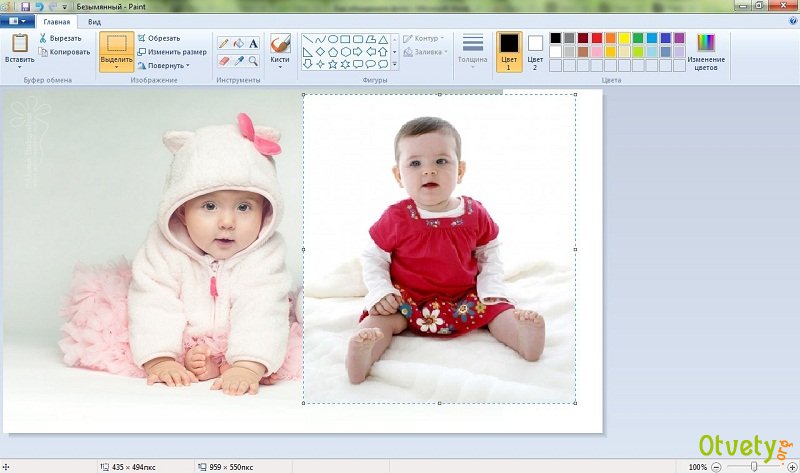
Task: Toggle Цвет 2 as active color
Action: click(535, 50)
